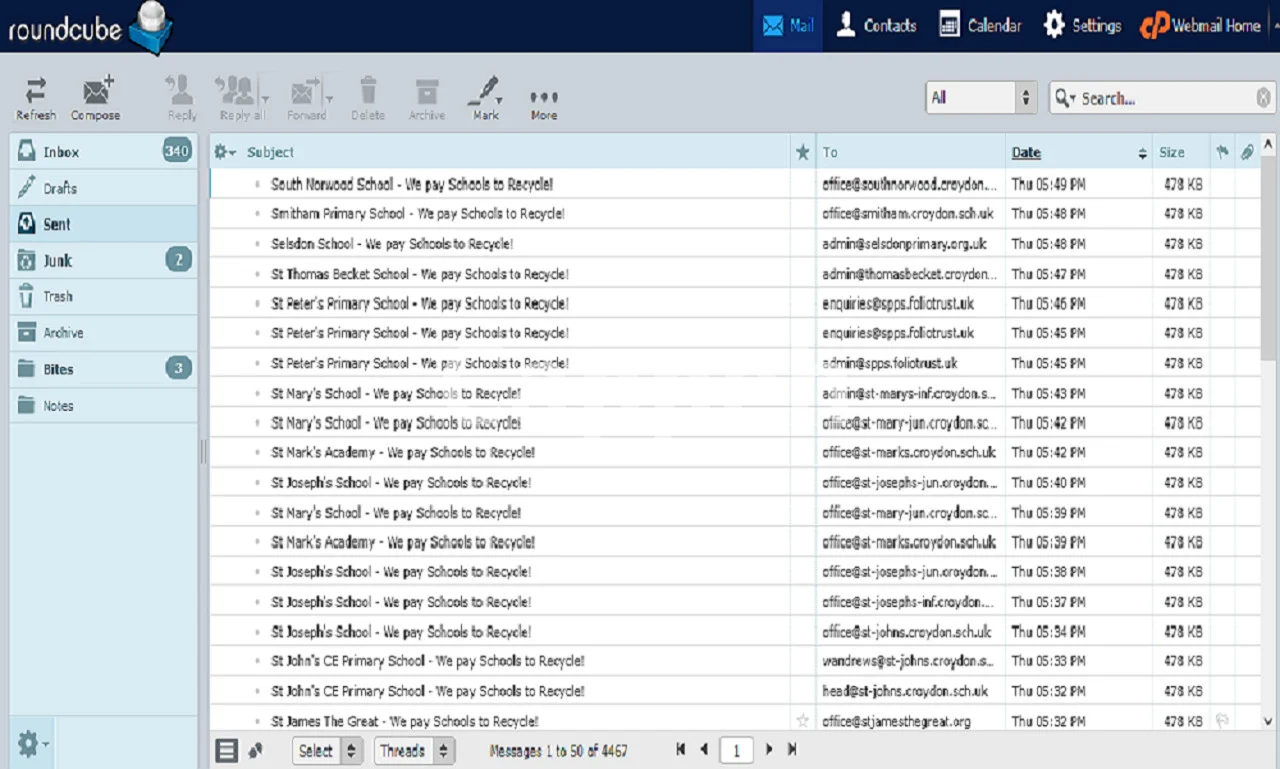The height and width of the screenshot is (769, 1280).
Task: Star the St James The Great message
Action: point(802,721)
